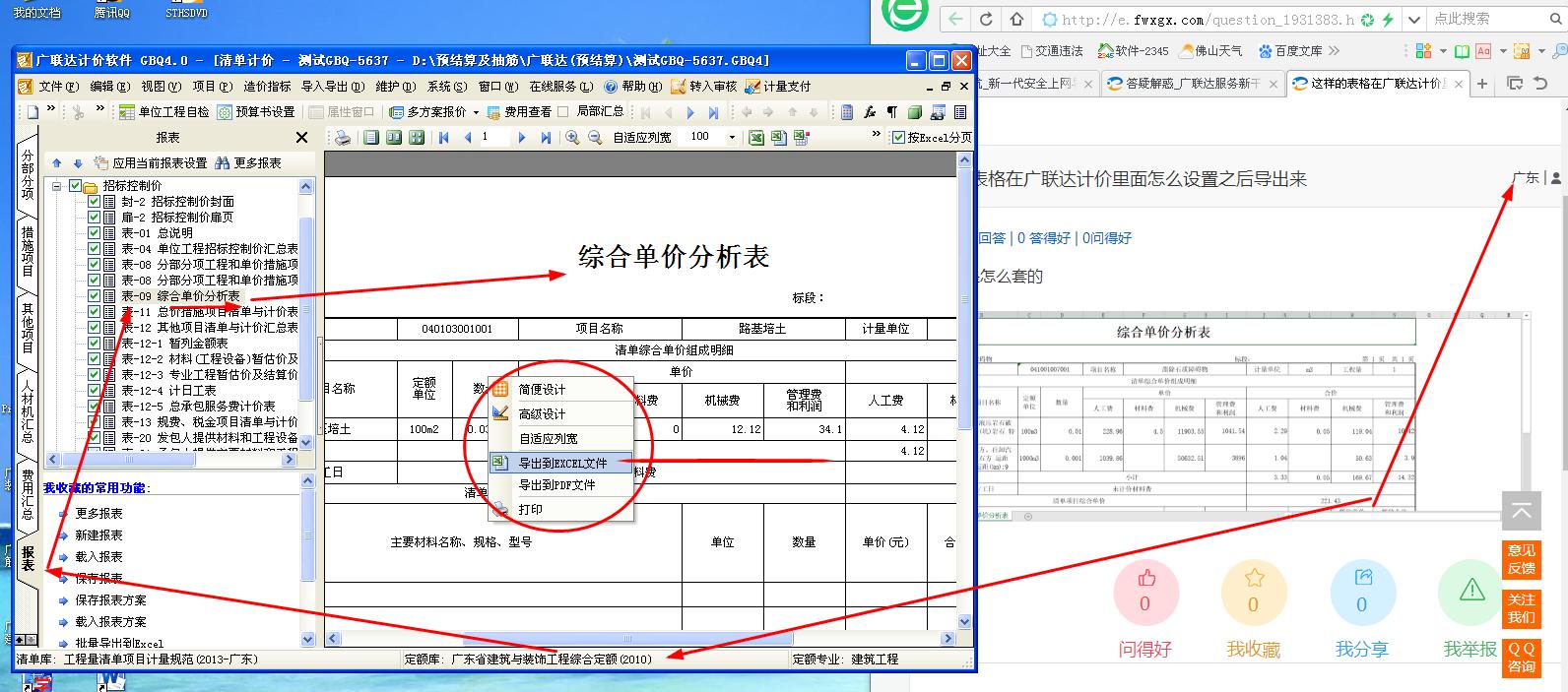Uncheck 表-12-4 计日工表 checkbox

coord(95,390)
